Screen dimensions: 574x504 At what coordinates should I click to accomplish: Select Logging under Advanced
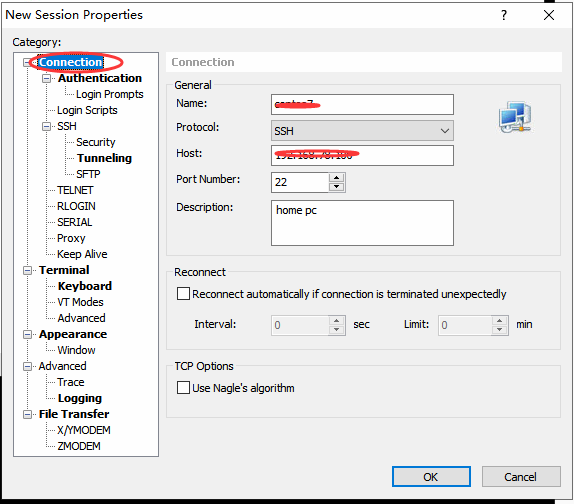[80, 398]
